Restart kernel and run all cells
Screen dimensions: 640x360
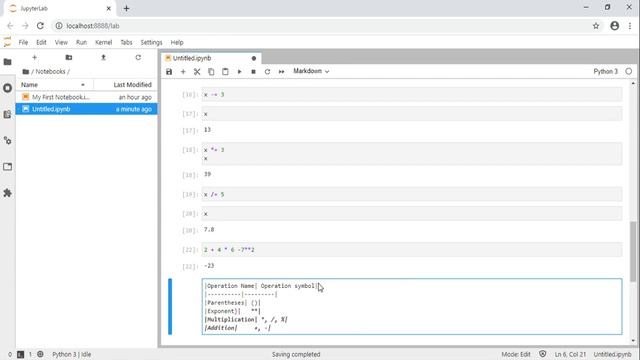tap(282, 71)
